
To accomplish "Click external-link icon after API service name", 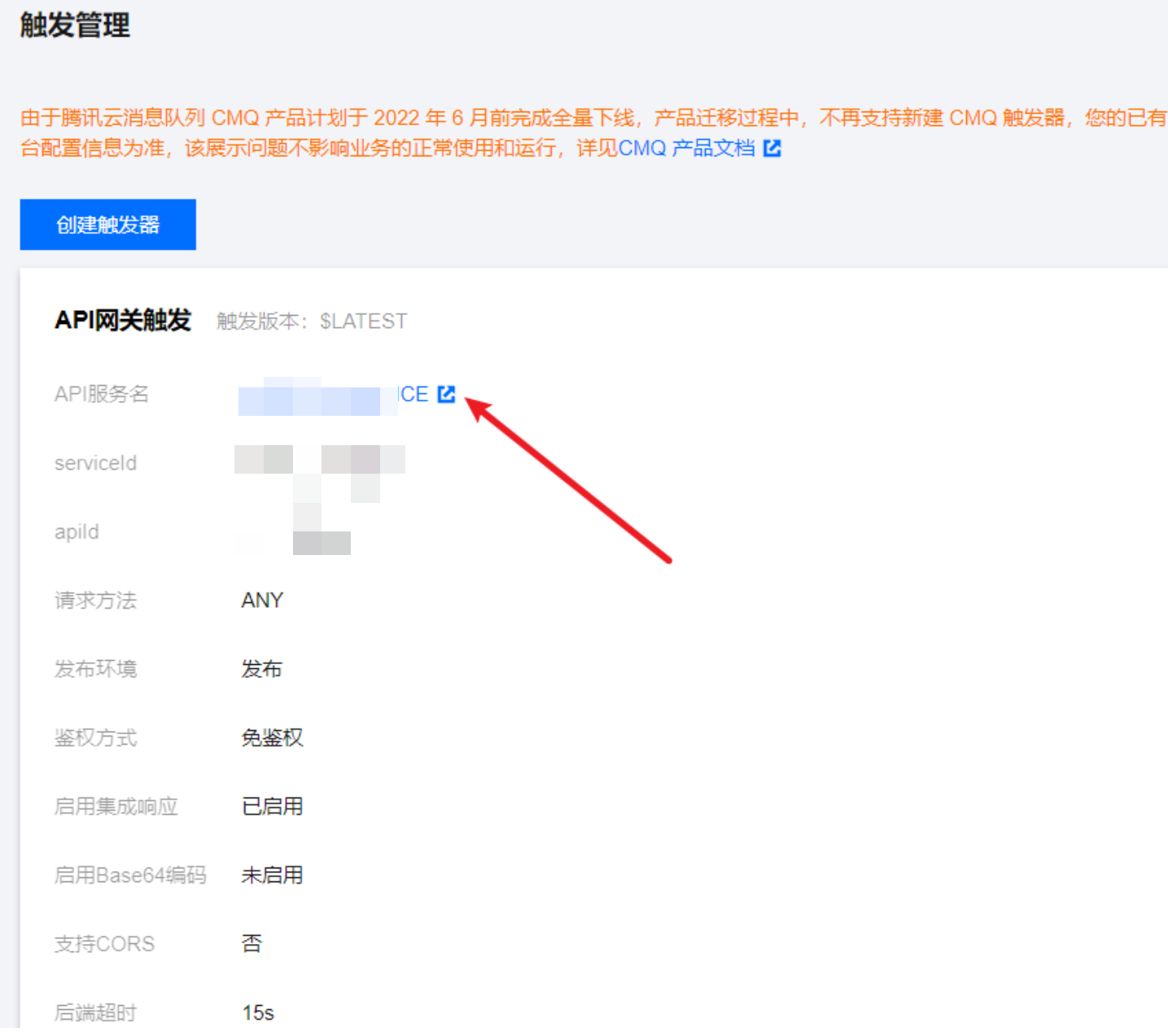I will tap(446, 394).
